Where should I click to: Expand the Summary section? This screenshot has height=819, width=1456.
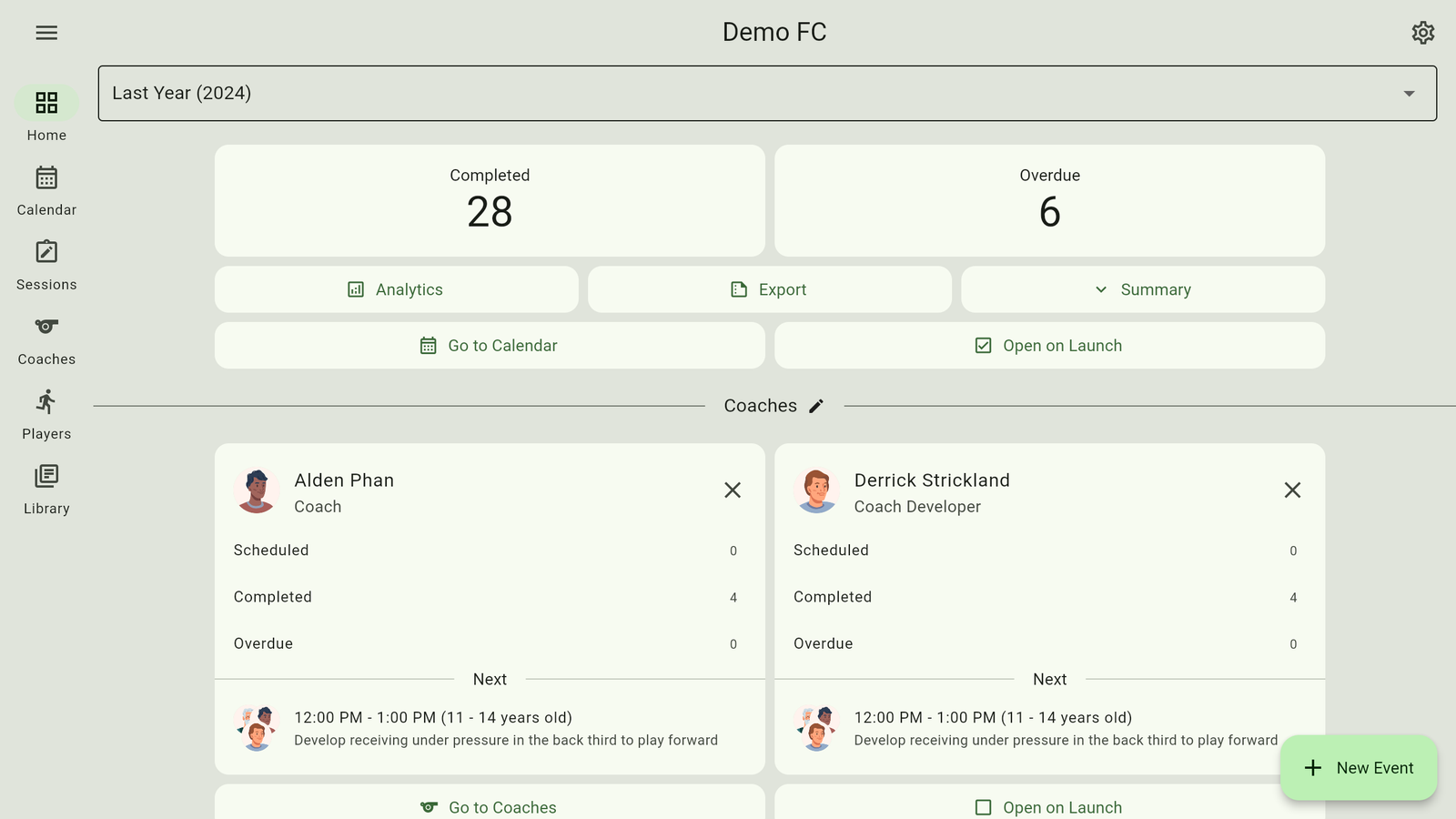1142,289
